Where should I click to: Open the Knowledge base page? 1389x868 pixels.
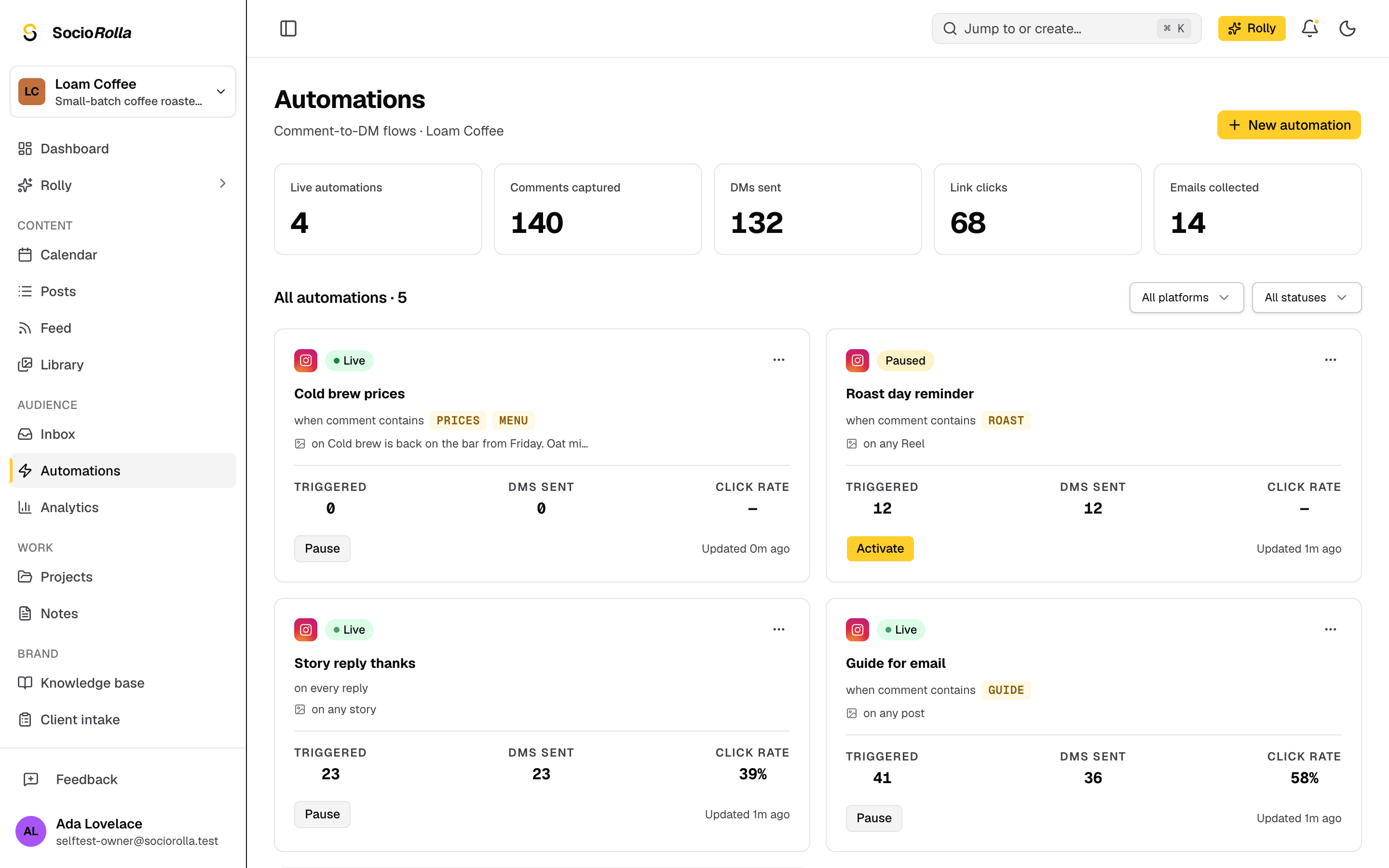(123, 683)
